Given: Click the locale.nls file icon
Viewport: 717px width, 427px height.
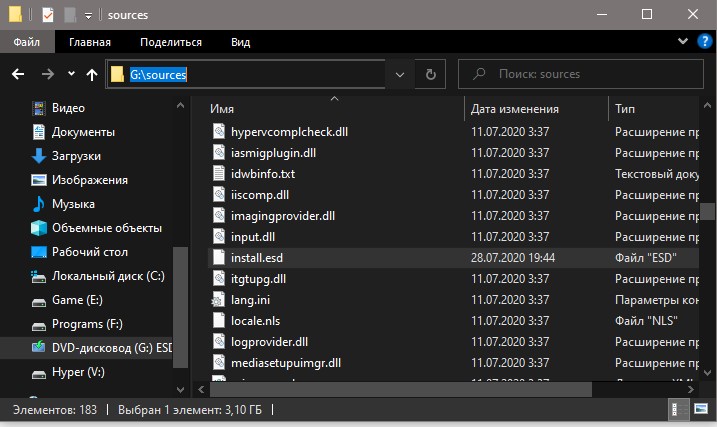Looking at the screenshot, I should (219, 321).
